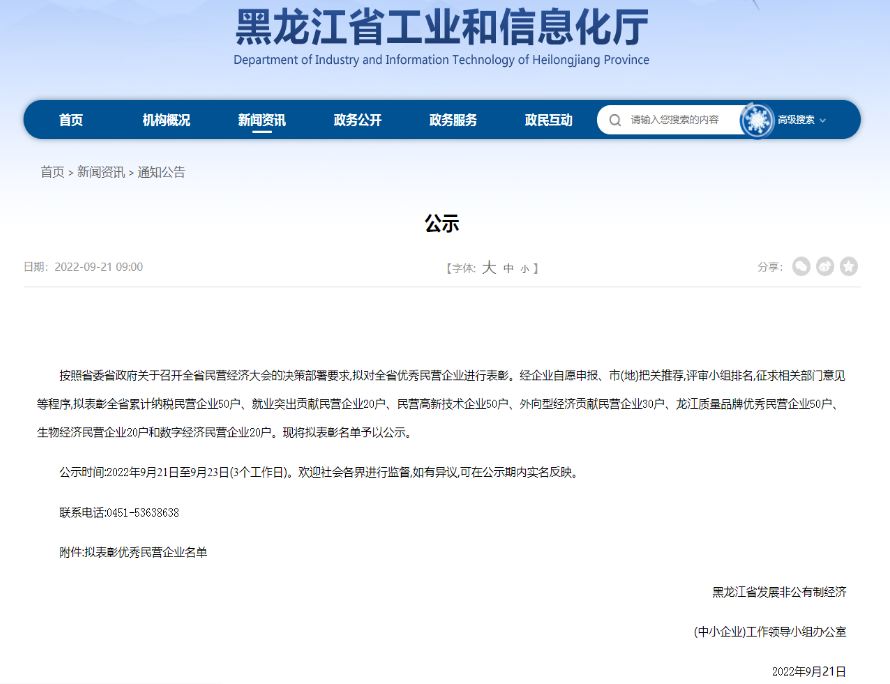Share via WeChat icon
Viewport: 890px width, 684px height.
[x=801, y=266]
